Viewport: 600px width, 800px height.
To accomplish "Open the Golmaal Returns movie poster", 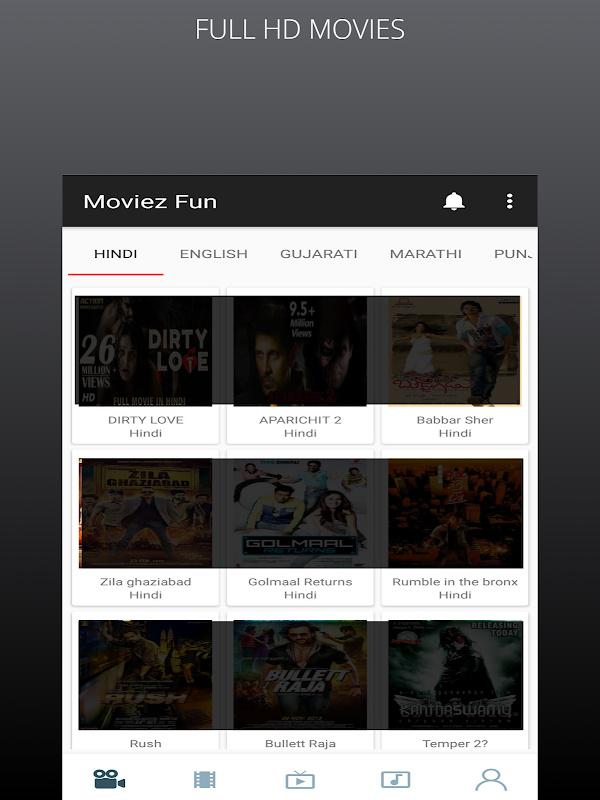I will click(x=300, y=513).
